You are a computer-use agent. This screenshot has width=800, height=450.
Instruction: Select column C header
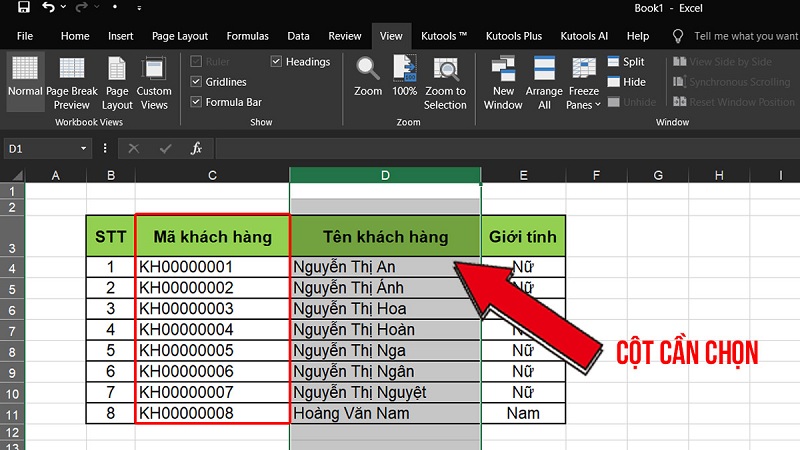coord(213,176)
